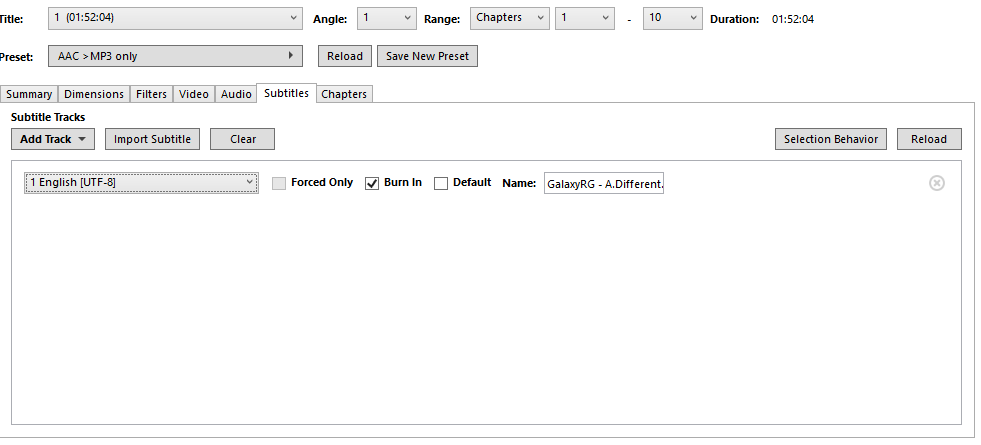Open Selection Behavior settings
Image resolution: width=981 pixels, height=445 pixels.
[831, 139]
